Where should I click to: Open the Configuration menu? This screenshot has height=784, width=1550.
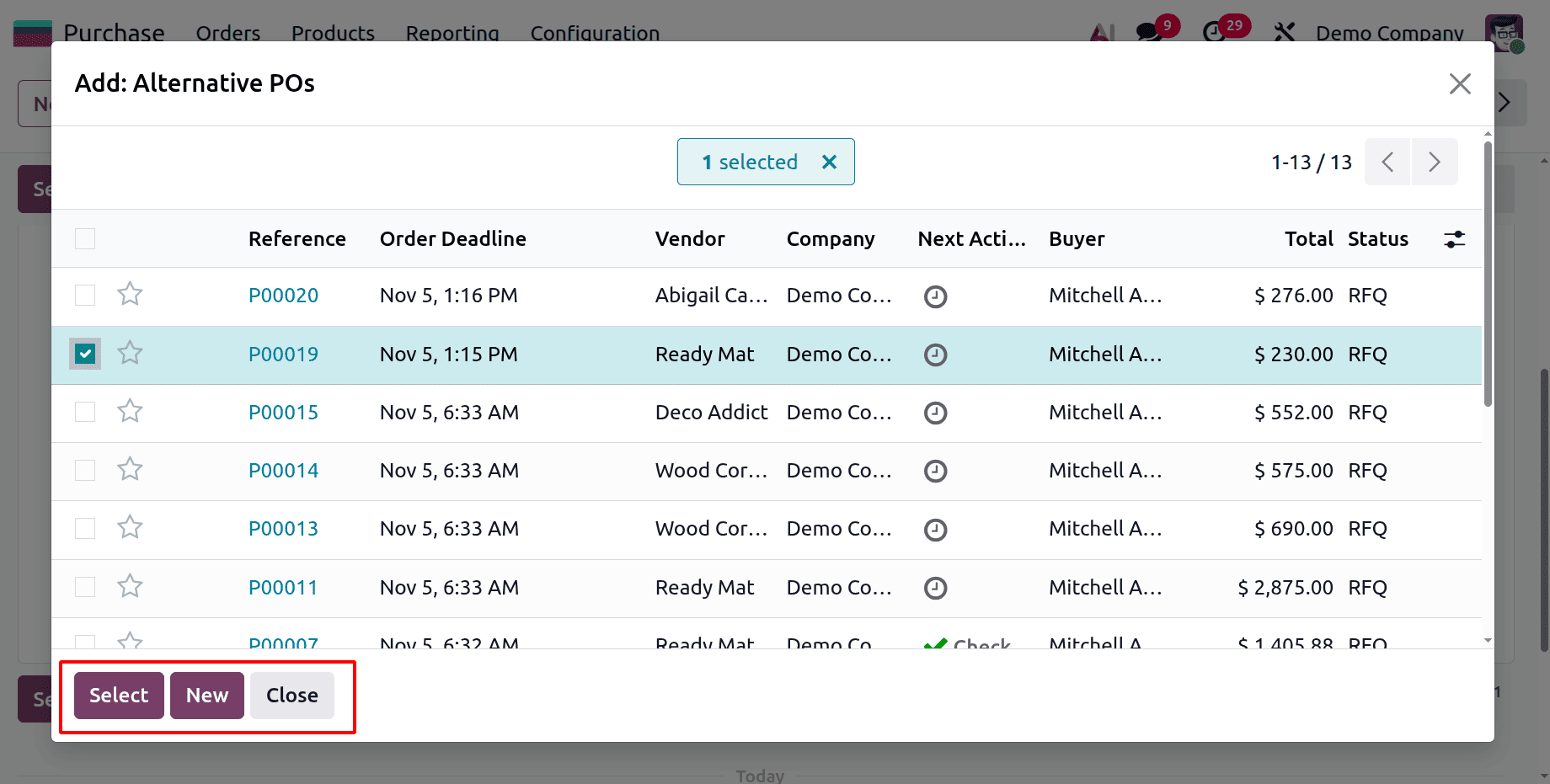tap(594, 34)
